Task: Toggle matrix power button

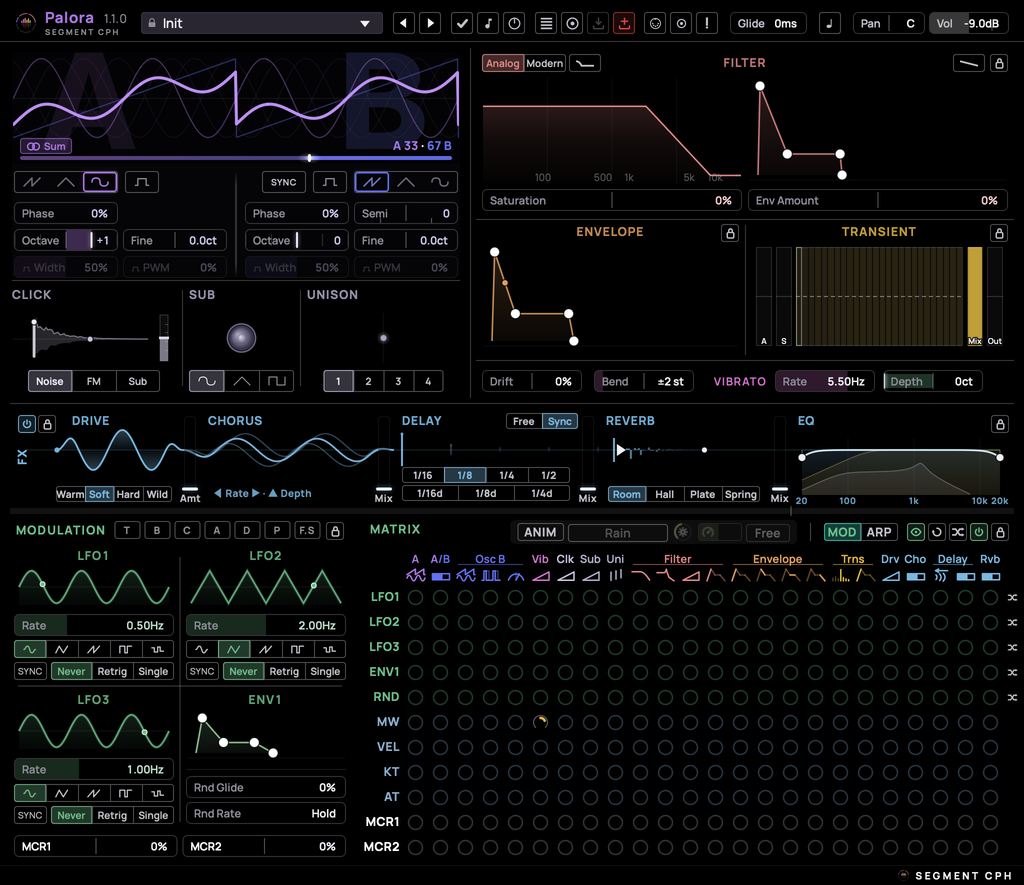Action: (x=978, y=532)
